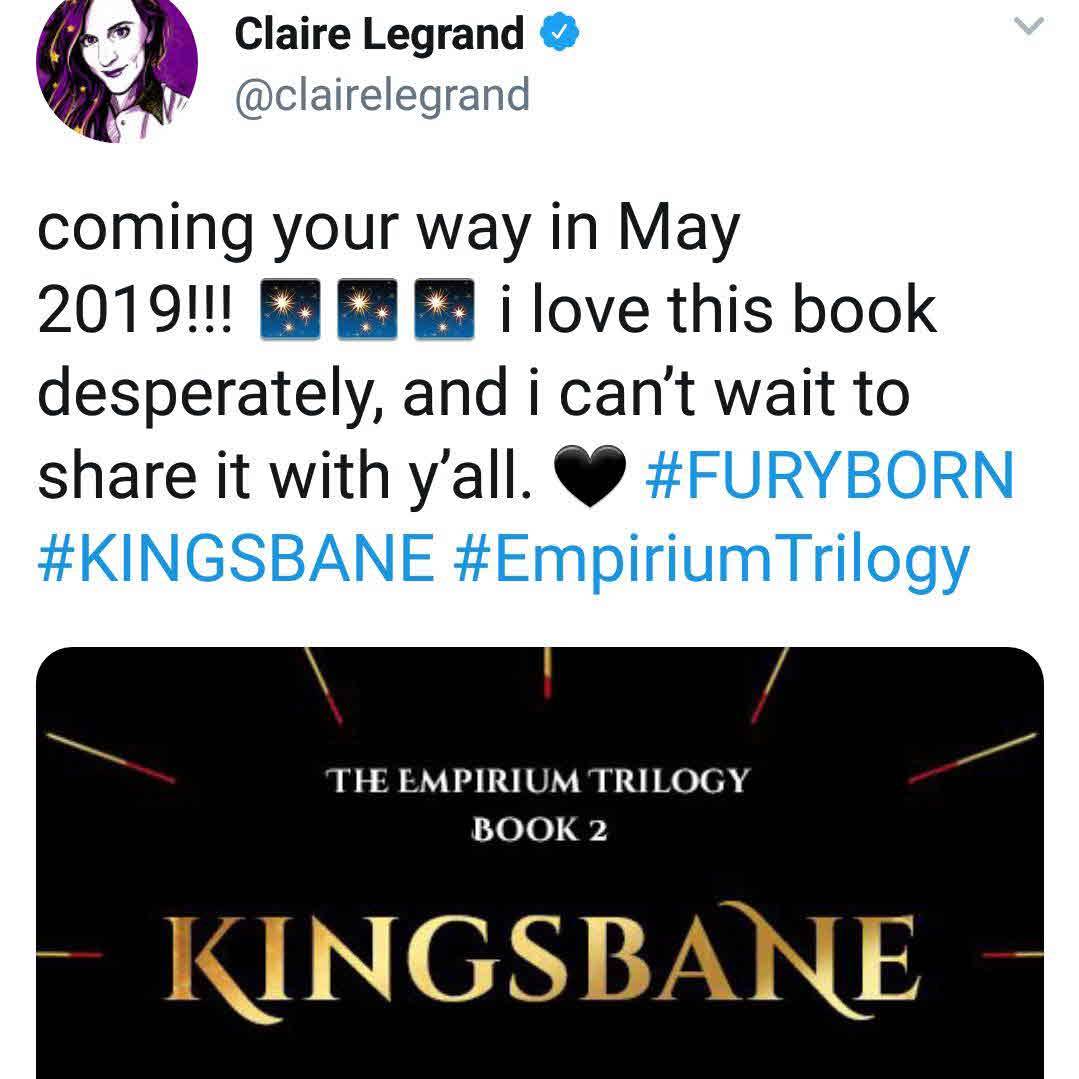Open the #EmpiriumTrilogy hashtag

point(712,561)
